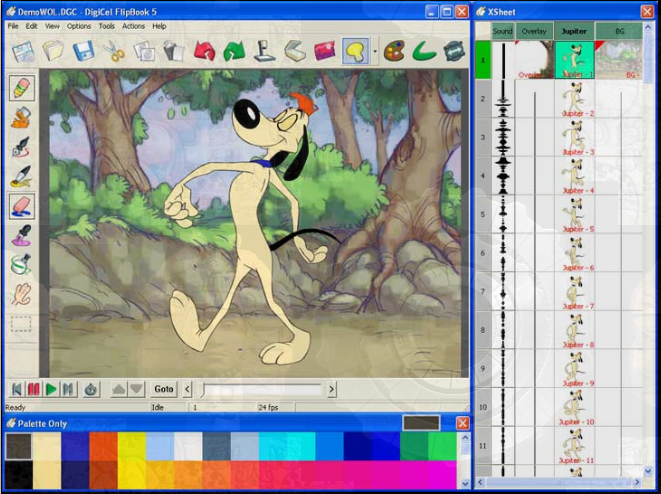Open the Edit menu
661x494 pixels.
(32, 26)
